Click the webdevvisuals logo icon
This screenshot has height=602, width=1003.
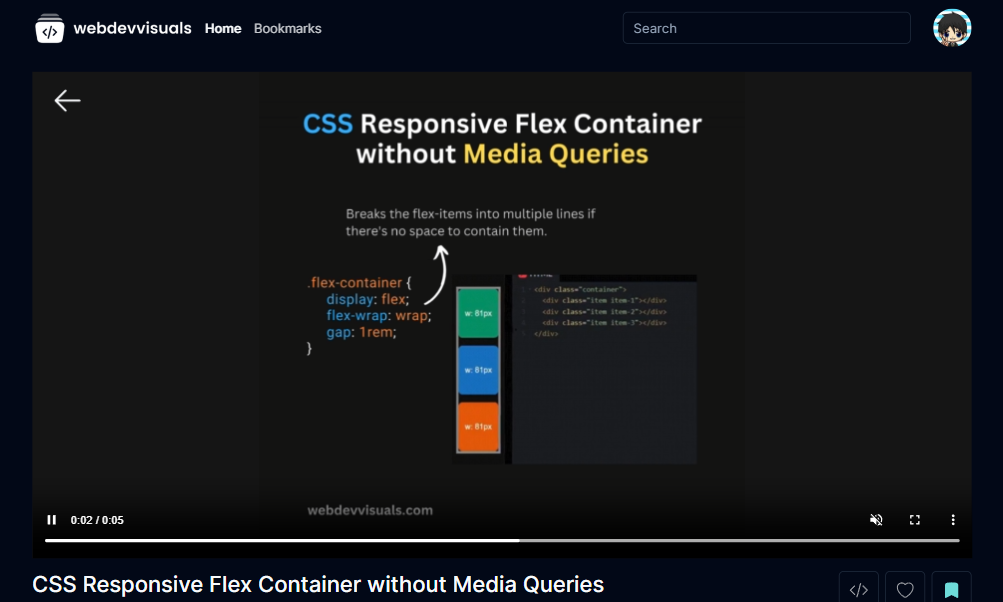pyautogui.click(x=49, y=28)
